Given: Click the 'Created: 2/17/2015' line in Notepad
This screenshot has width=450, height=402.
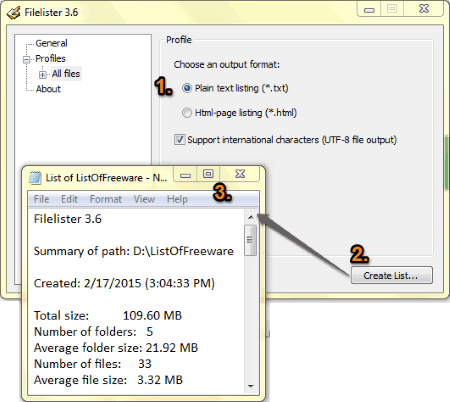Looking at the screenshot, I should [x=124, y=283].
